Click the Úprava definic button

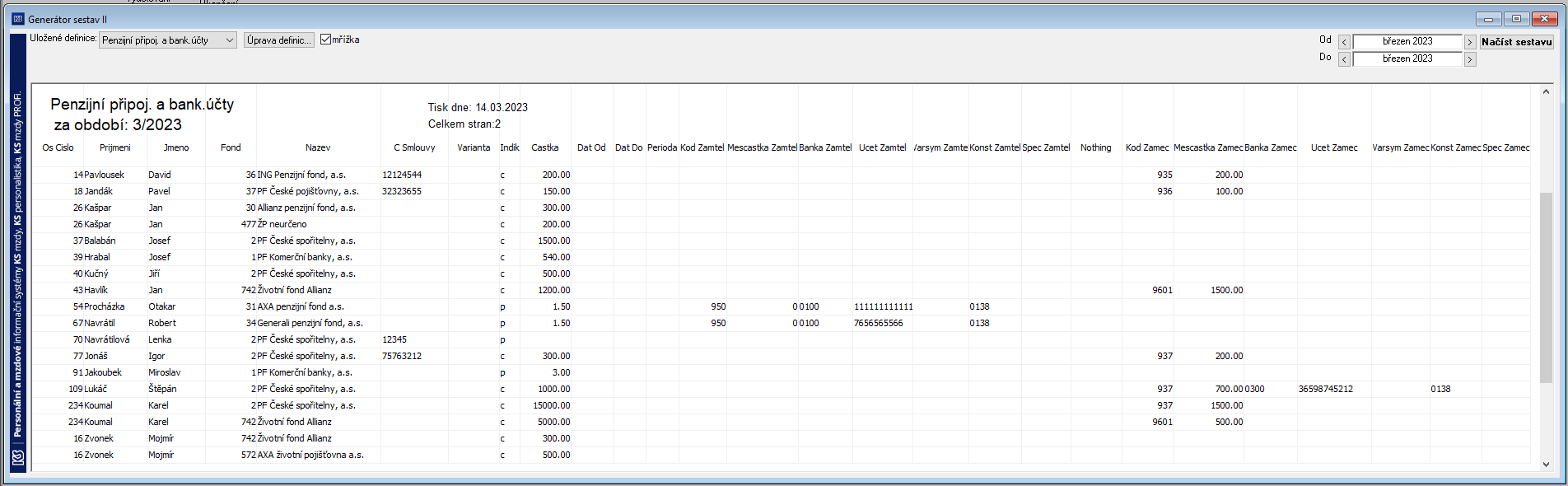click(278, 40)
